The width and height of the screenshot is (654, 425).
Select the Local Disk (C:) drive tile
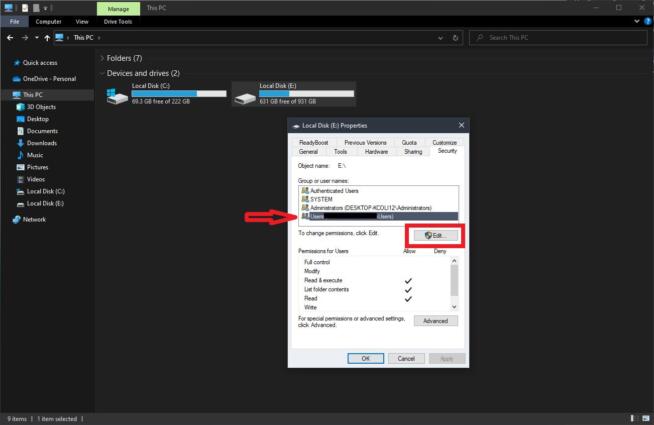pos(166,94)
